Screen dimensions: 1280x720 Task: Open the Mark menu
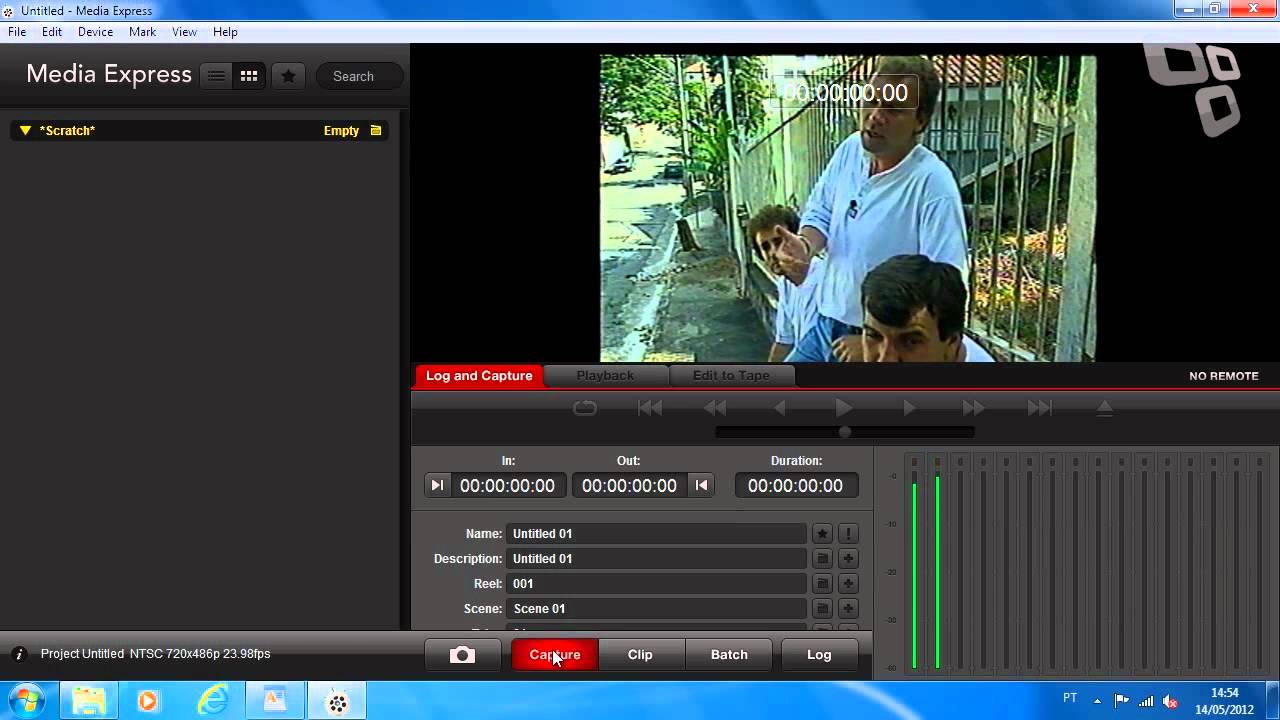[x=142, y=32]
